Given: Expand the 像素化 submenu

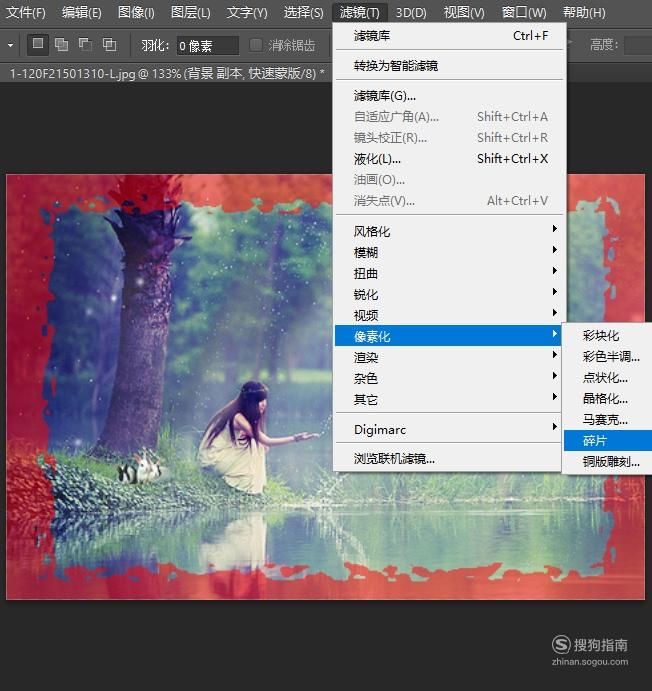Looking at the screenshot, I should pos(448,336).
